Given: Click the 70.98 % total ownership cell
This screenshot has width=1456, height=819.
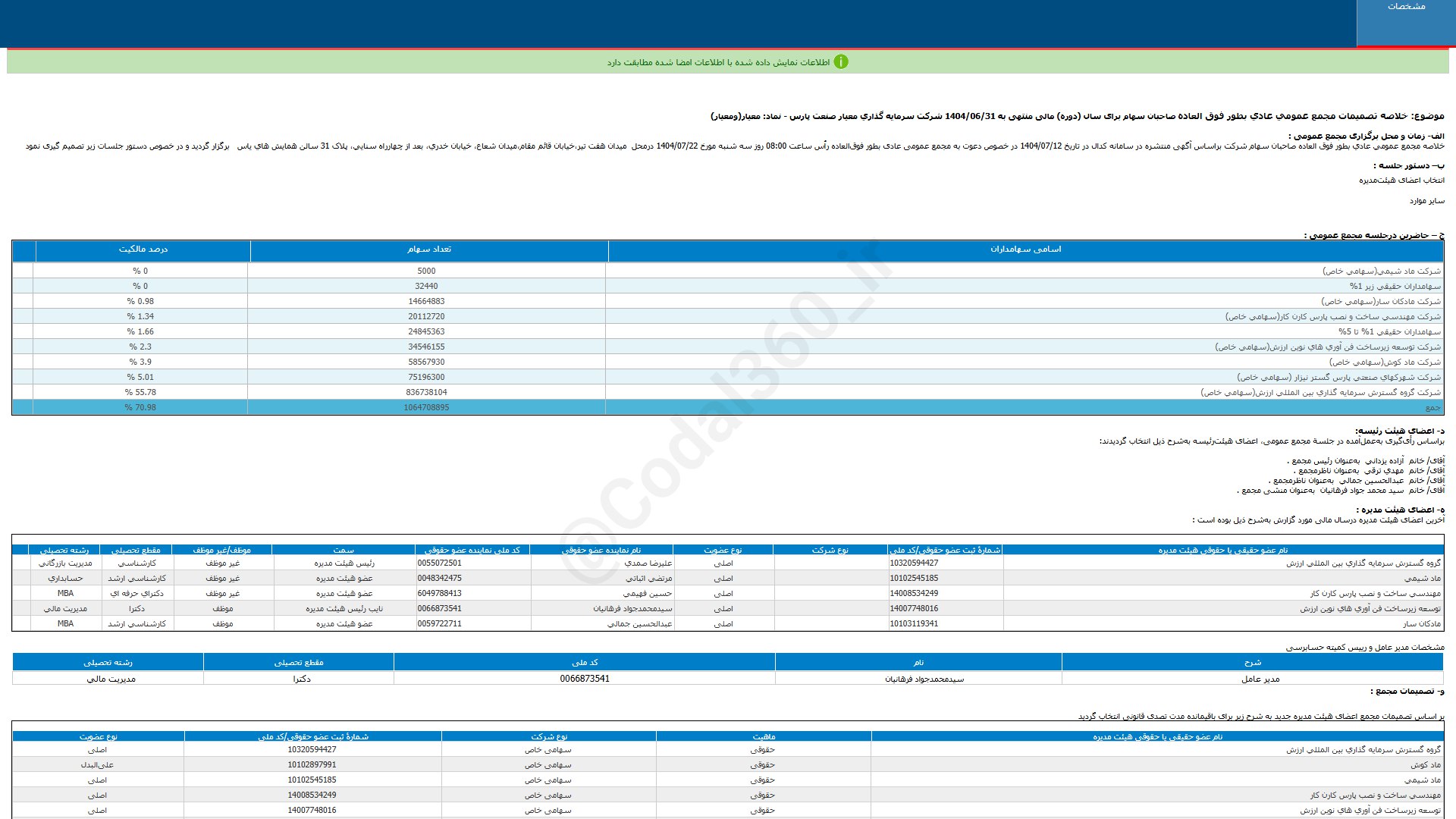Looking at the screenshot, I should click(x=140, y=407).
